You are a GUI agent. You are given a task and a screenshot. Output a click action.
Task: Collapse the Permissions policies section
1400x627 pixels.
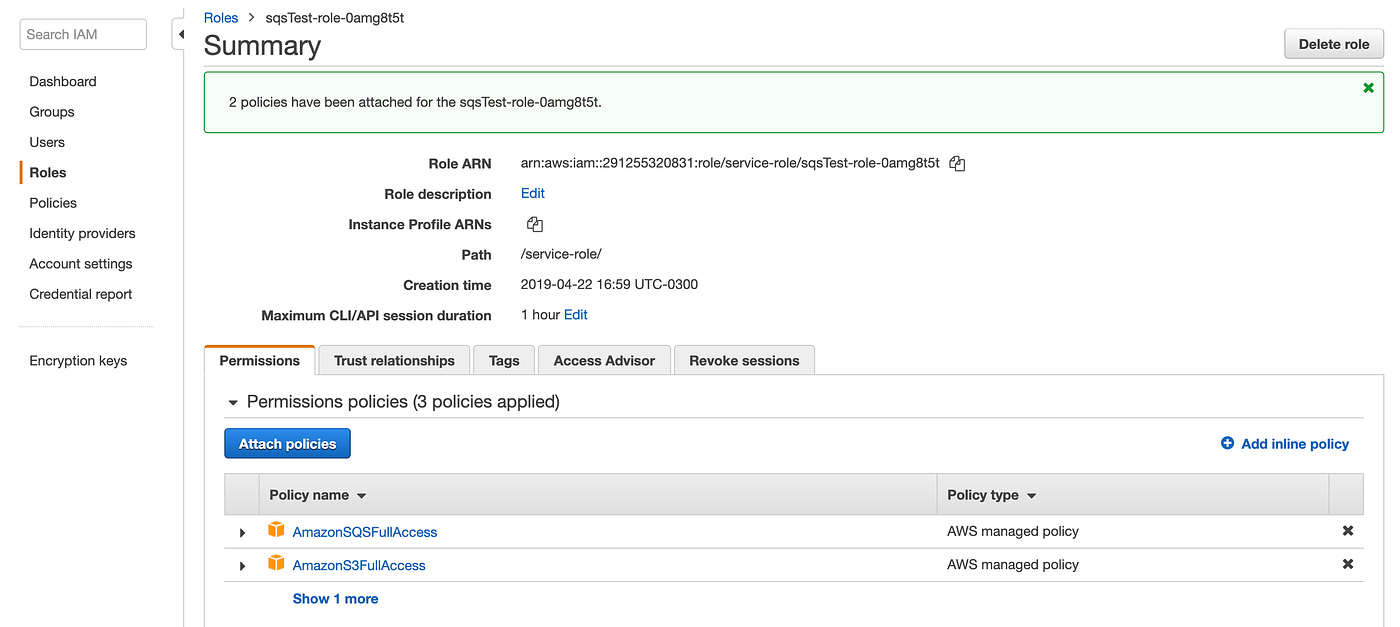click(x=233, y=402)
